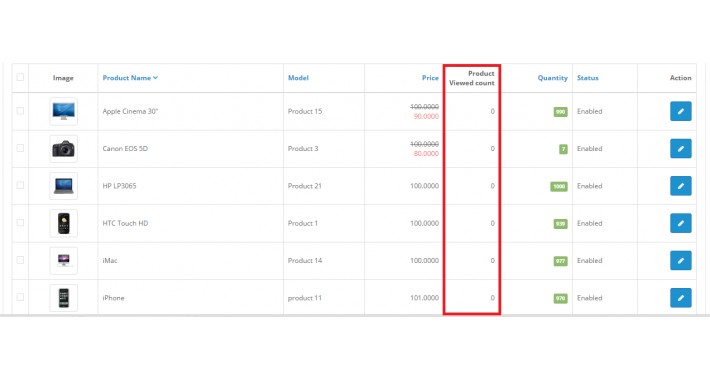Select the Action column header

tap(681, 78)
